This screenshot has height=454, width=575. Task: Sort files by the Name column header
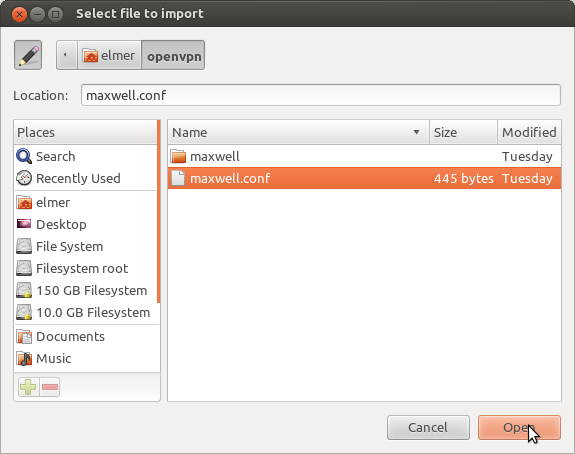coord(299,132)
